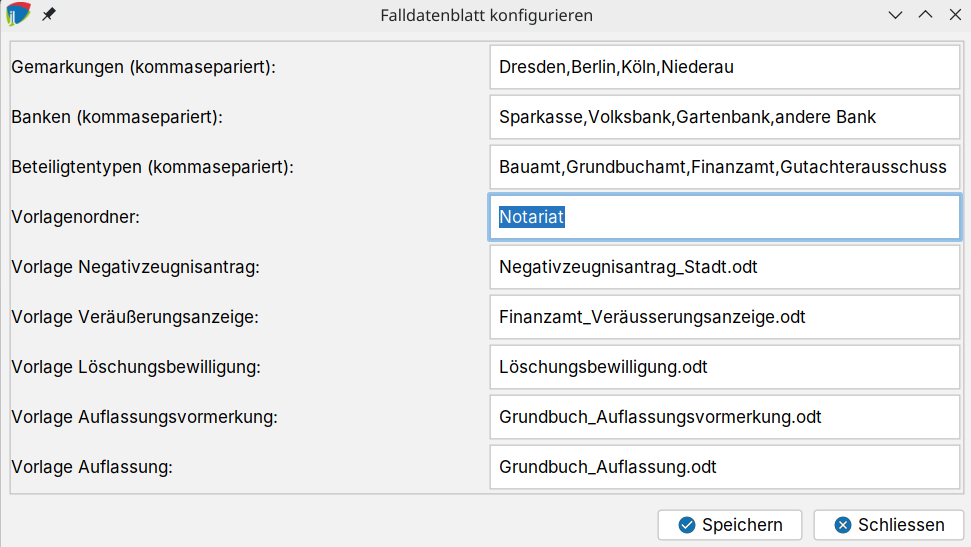Click the Schliessen button
The width and height of the screenshot is (971, 547).
click(889, 525)
